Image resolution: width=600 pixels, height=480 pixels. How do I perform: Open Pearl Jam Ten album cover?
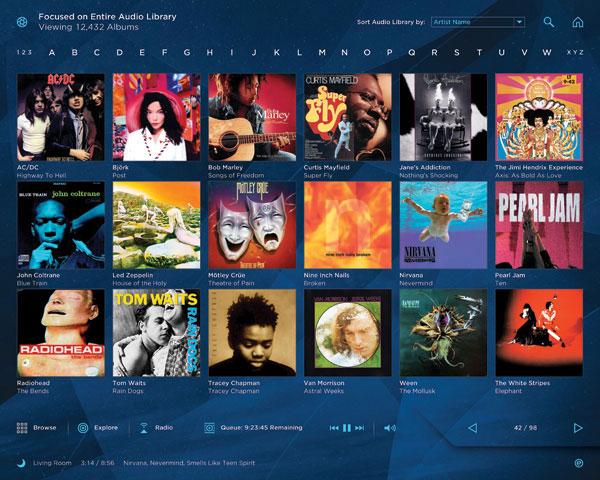point(539,225)
